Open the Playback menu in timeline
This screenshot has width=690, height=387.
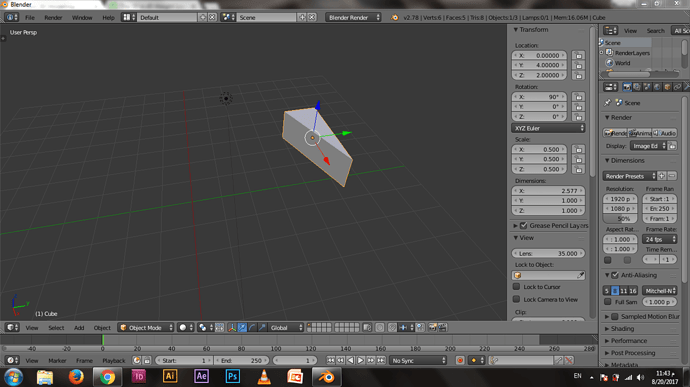pos(114,361)
